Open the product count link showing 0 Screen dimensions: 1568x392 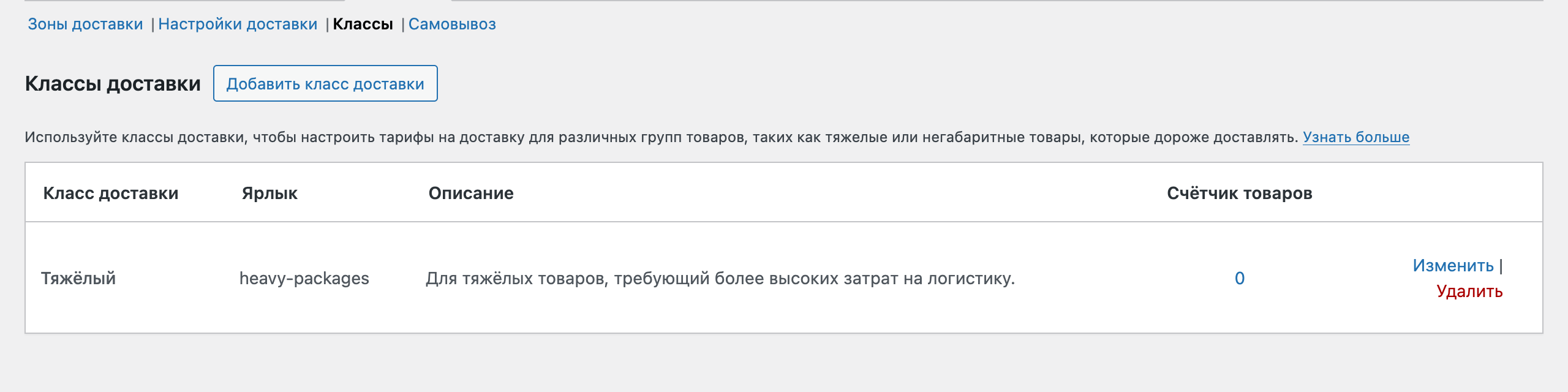[x=1239, y=279]
